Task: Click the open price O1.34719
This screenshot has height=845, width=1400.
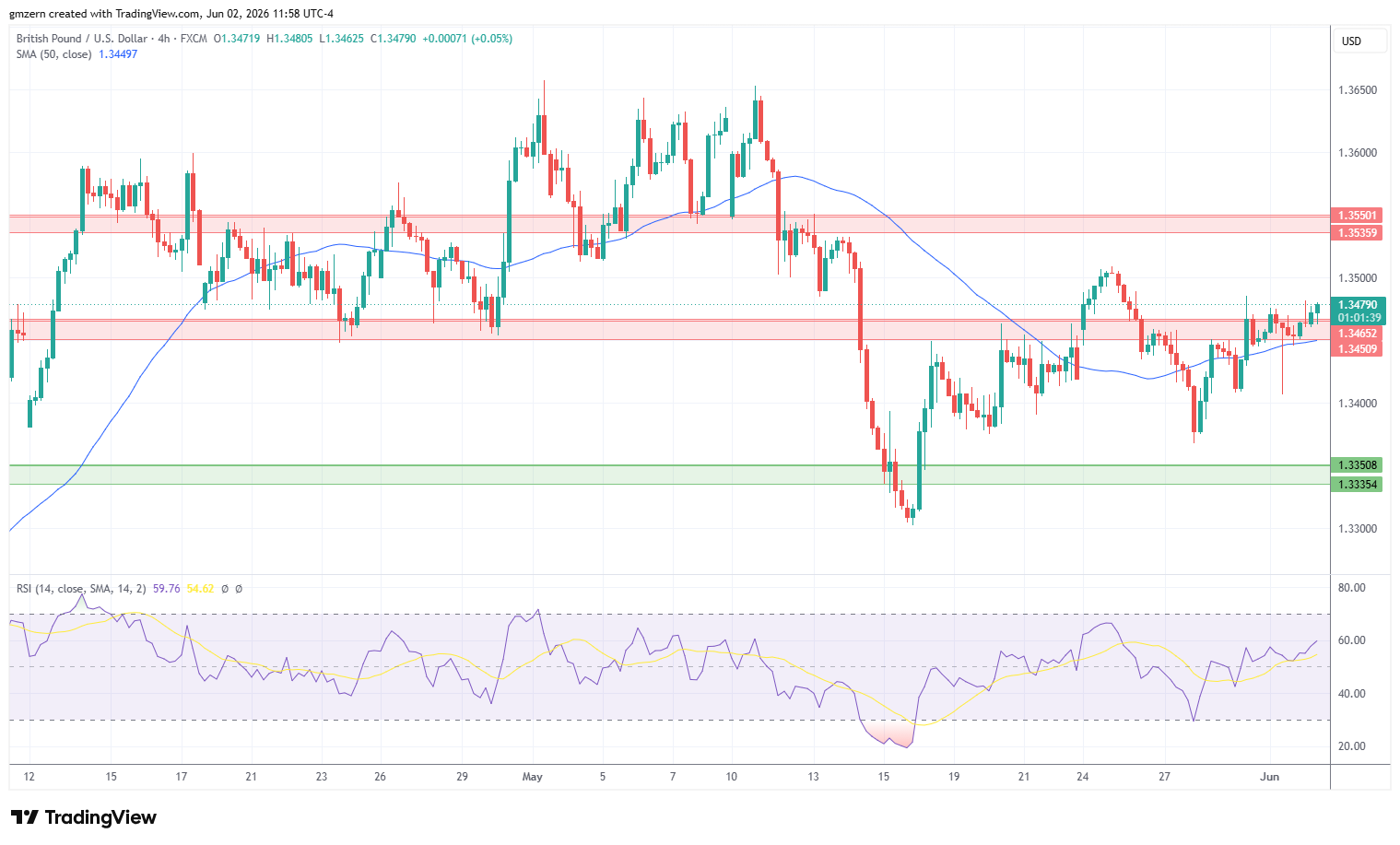Action: [x=237, y=39]
